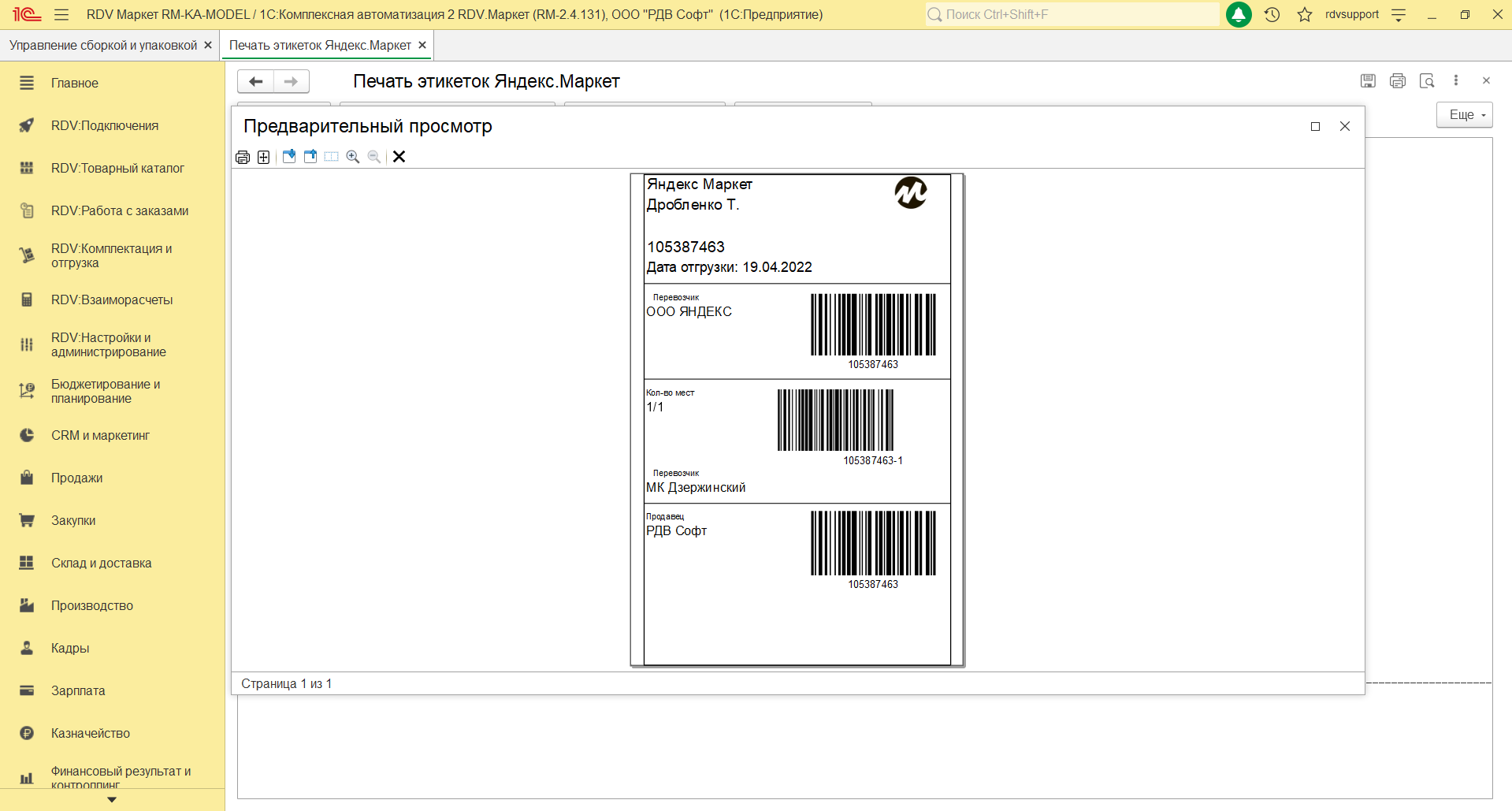1512x811 pixels.
Task: Open the Еще dropdown menu
Action: 1464,115
